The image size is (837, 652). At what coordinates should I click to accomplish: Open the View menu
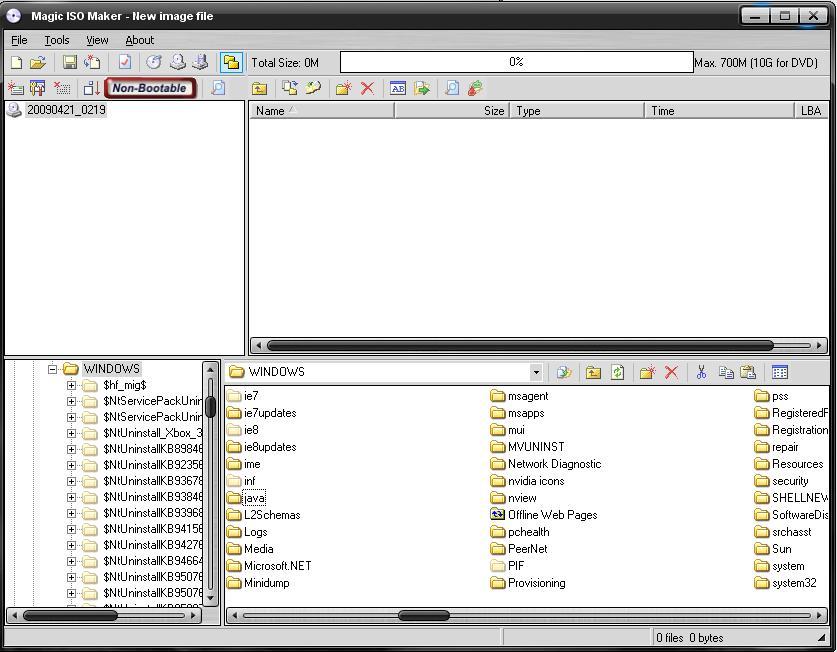pyautogui.click(x=96, y=40)
